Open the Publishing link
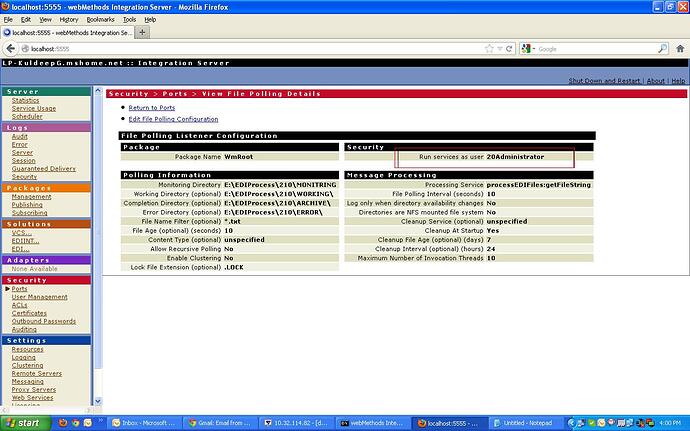Viewport: 690px width, 431px height. tap(27, 205)
